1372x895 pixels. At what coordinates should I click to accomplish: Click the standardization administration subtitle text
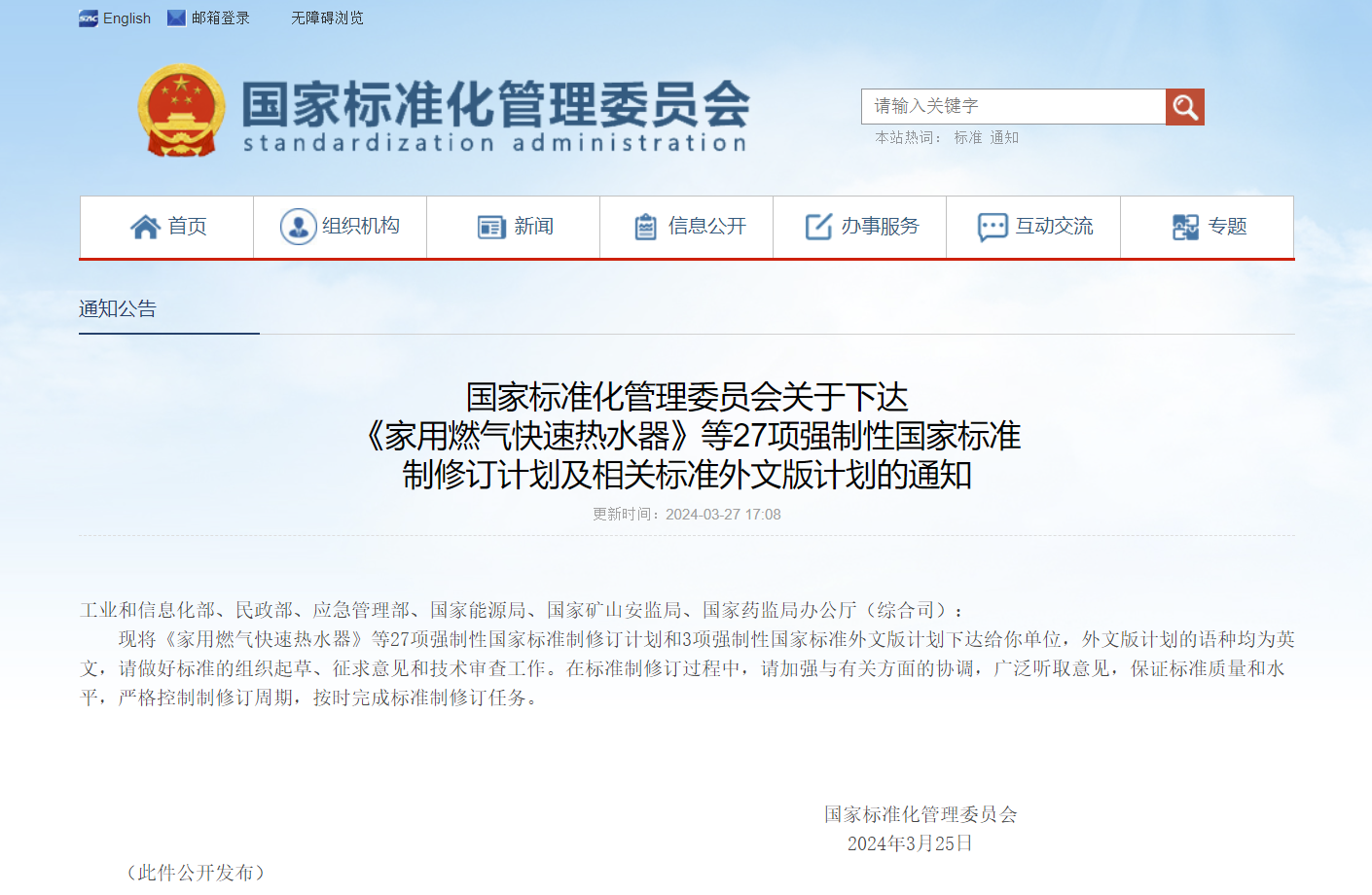(x=495, y=143)
